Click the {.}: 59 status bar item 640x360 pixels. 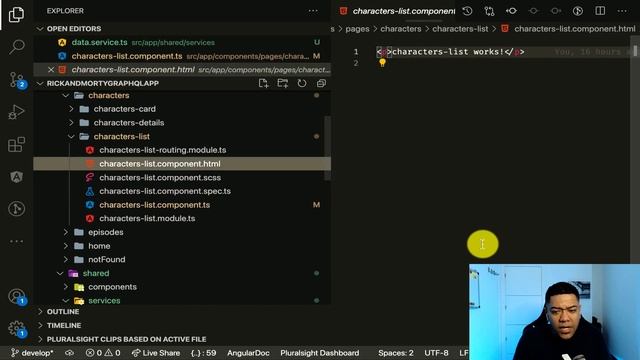click(203, 353)
